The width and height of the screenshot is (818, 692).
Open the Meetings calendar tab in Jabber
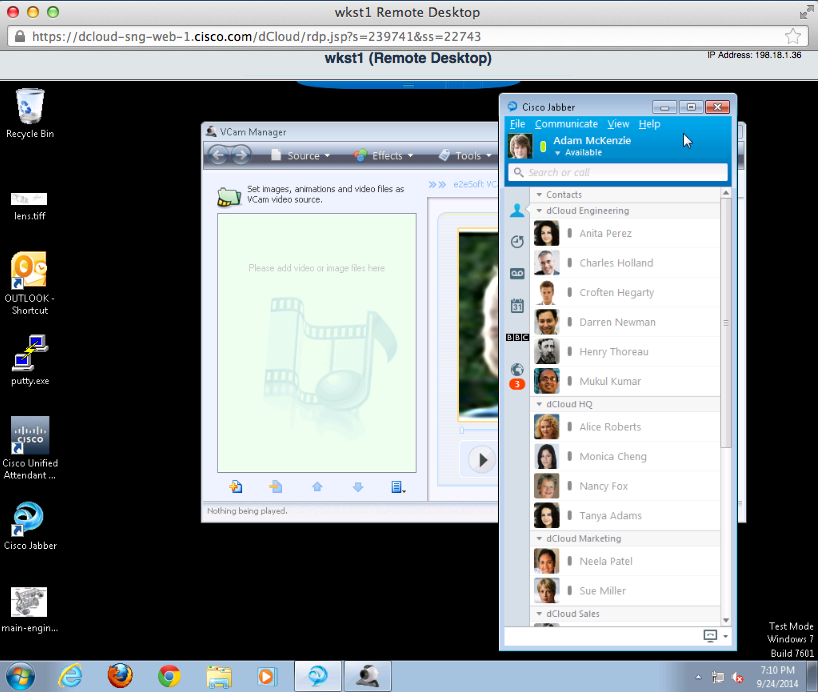tap(517, 306)
